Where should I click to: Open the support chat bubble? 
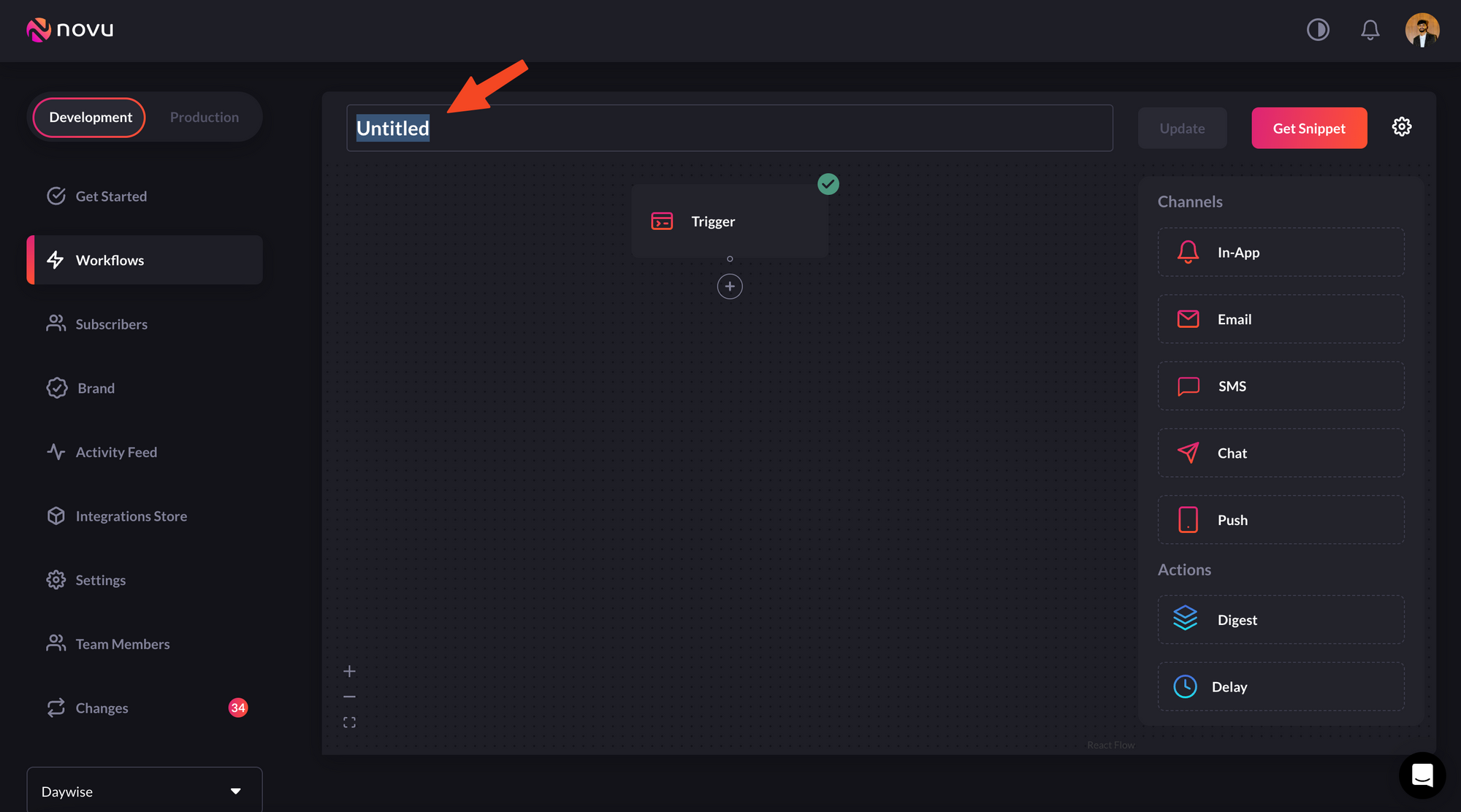pos(1422,775)
